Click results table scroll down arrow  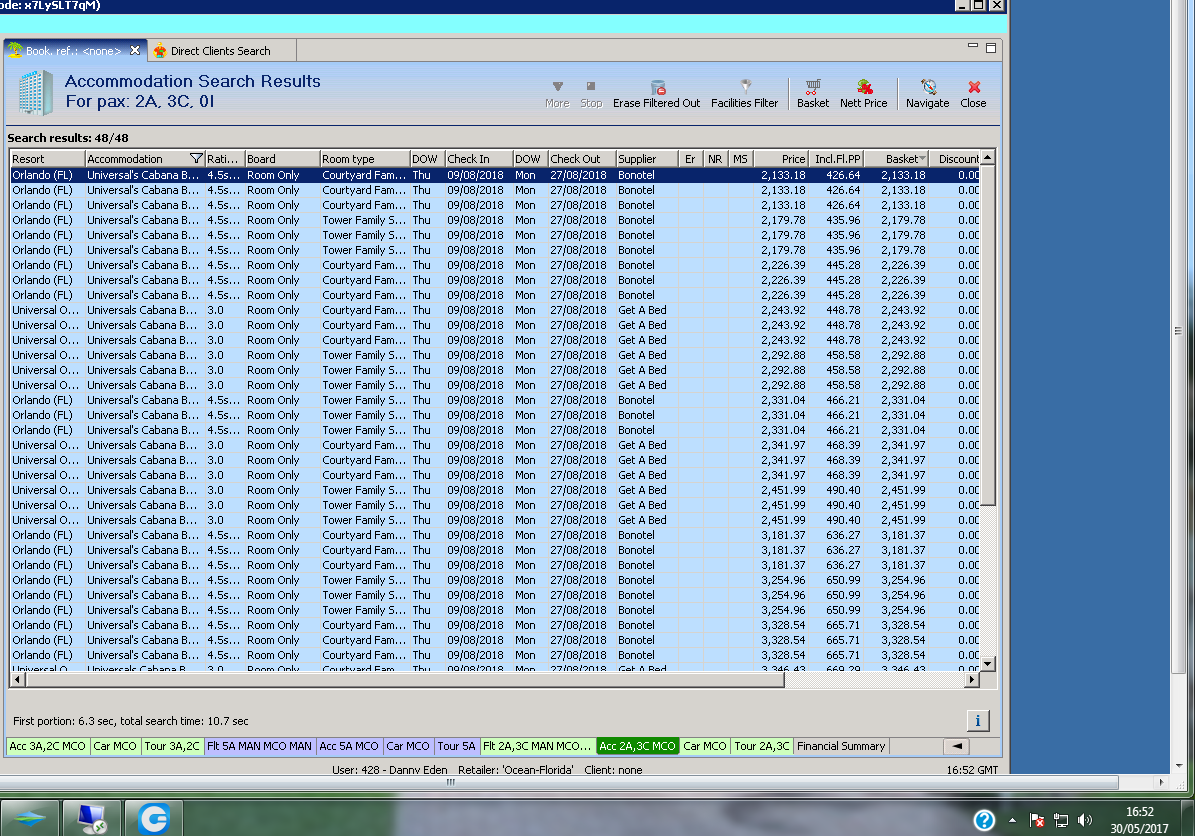988,664
